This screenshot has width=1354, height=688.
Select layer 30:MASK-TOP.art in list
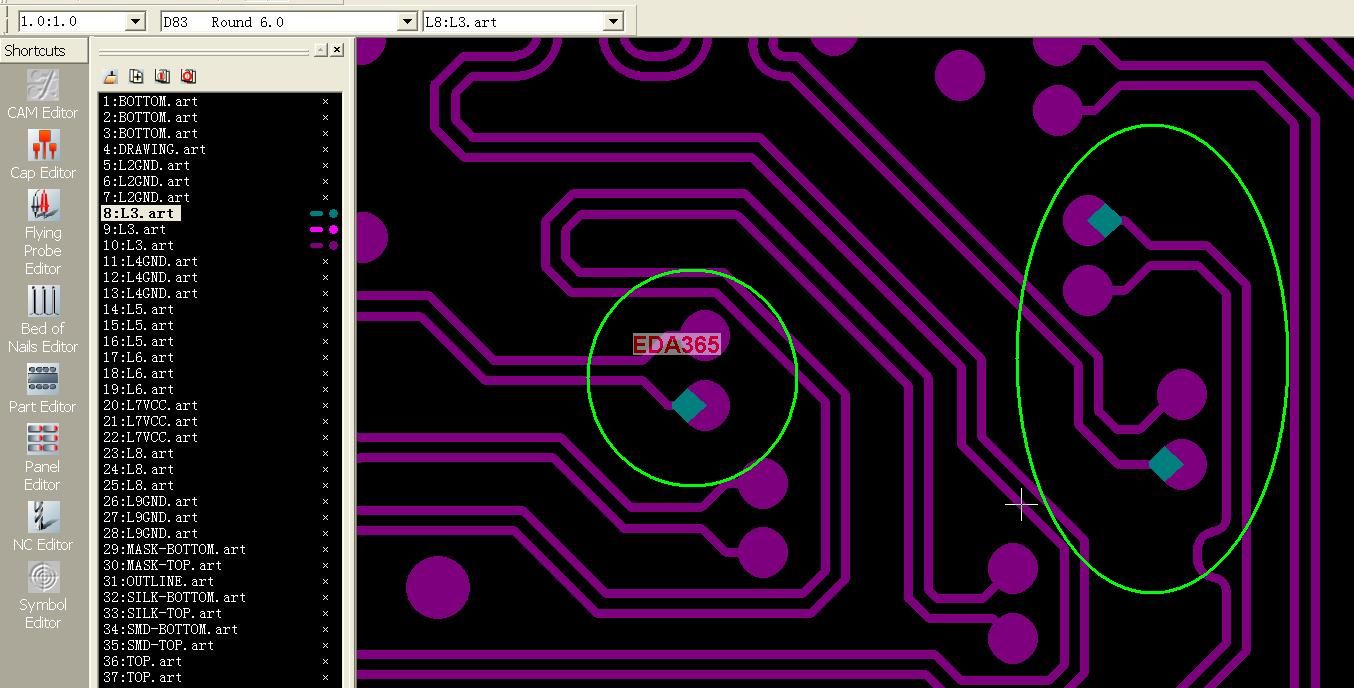(162, 565)
